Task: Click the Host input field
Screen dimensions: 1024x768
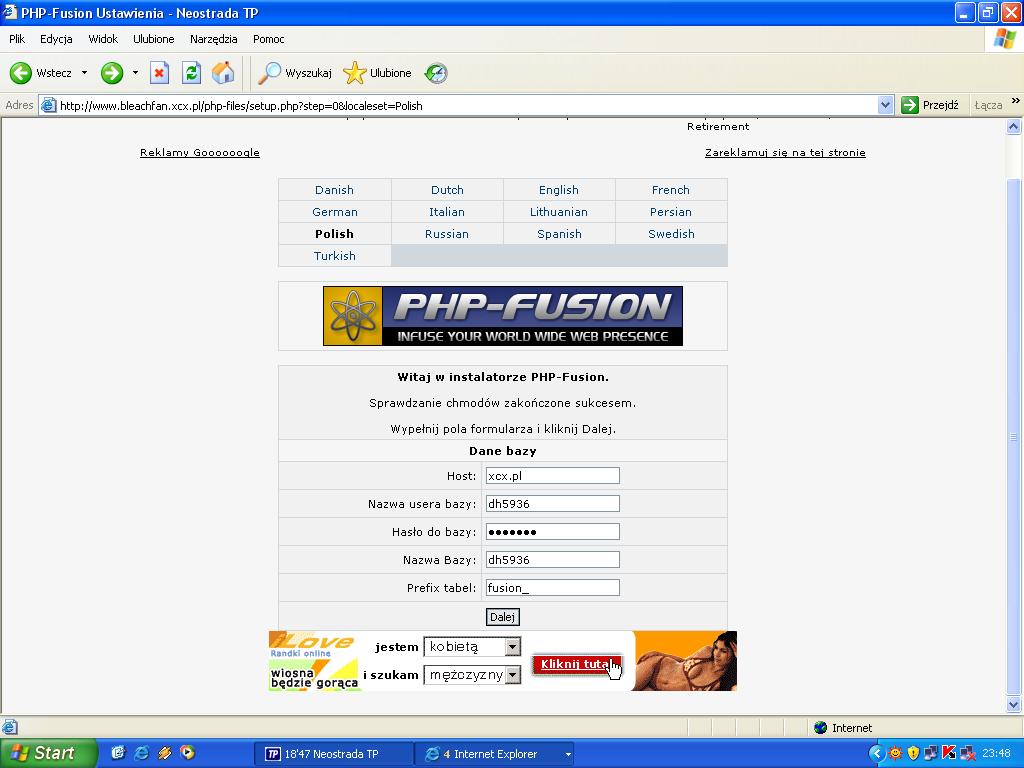Action: pyautogui.click(x=552, y=475)
